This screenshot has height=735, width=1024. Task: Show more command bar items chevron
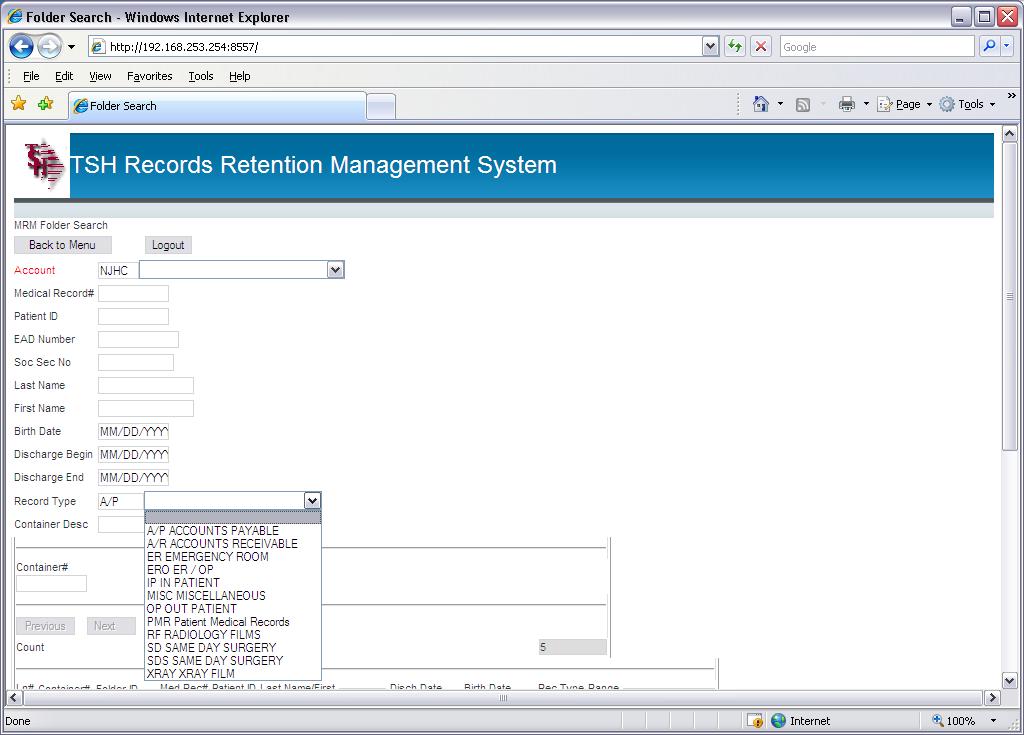pyautogui.click(x=1012, y=96)
